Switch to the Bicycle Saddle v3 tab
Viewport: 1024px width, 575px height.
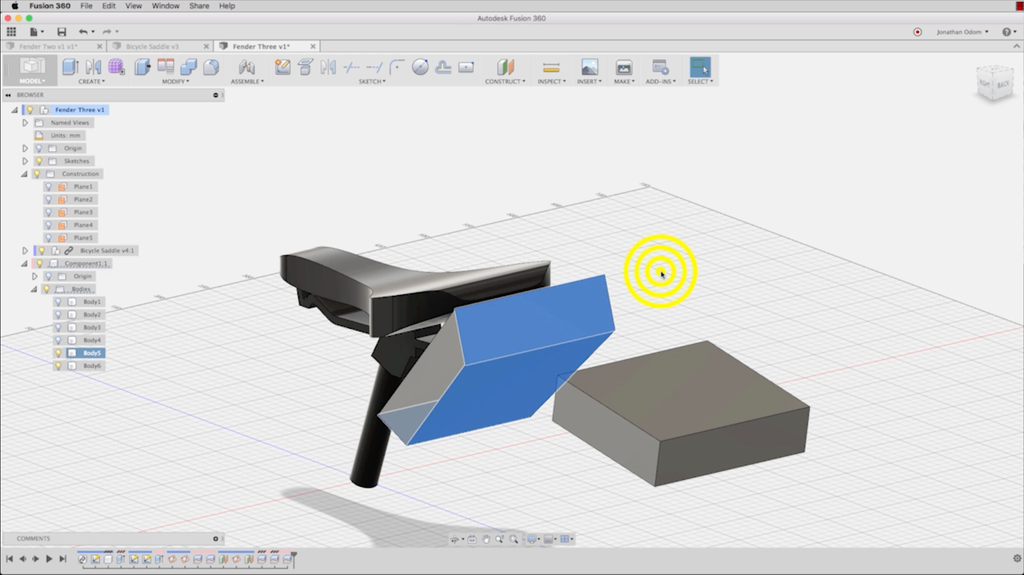tap(153, 46)
